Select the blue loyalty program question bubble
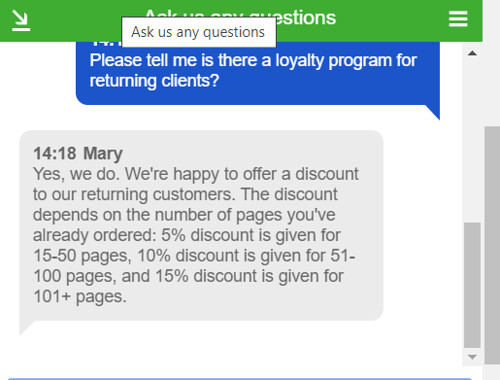 tap(258, 73)
